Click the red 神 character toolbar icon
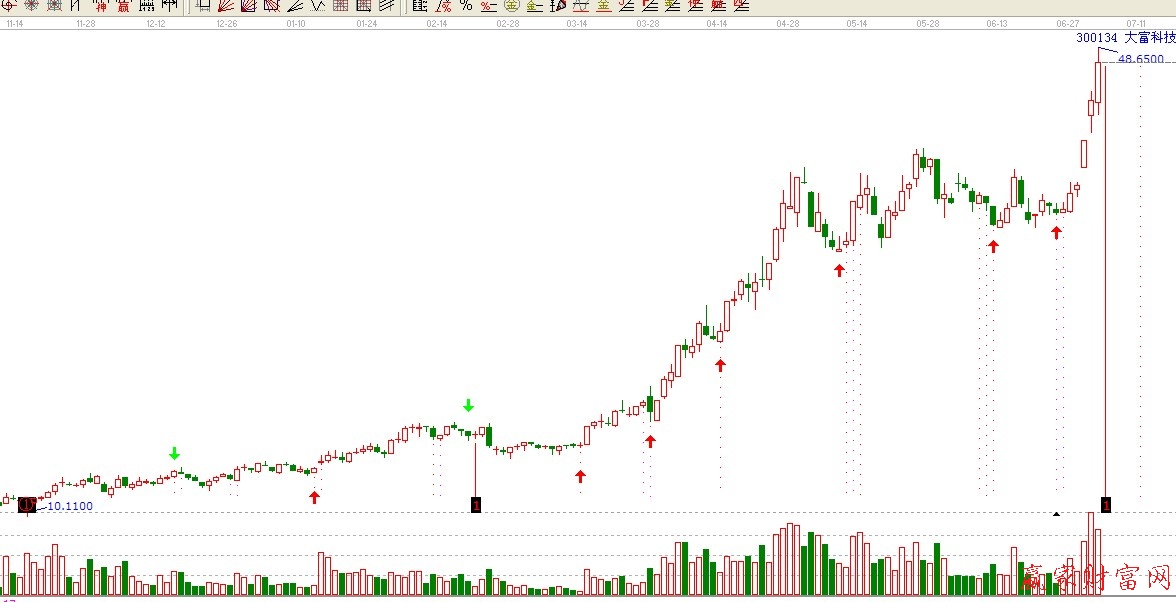1176x602 pixels. (x=99, y=6)
